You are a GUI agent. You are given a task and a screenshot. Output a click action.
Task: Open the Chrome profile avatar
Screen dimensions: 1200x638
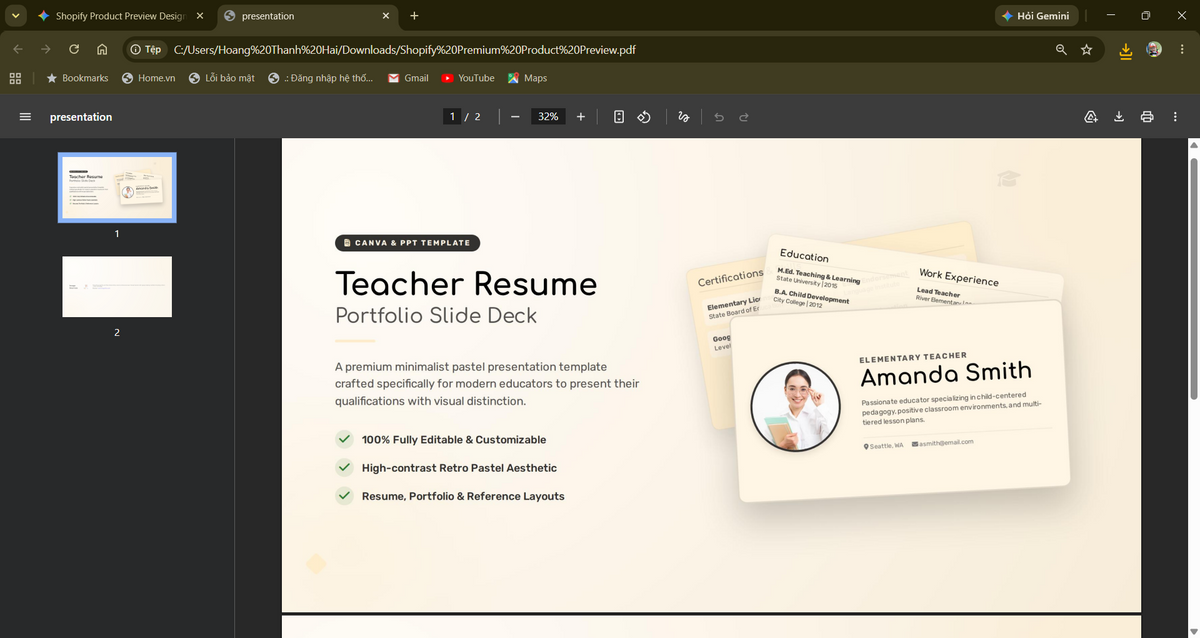coord(1154,49)
